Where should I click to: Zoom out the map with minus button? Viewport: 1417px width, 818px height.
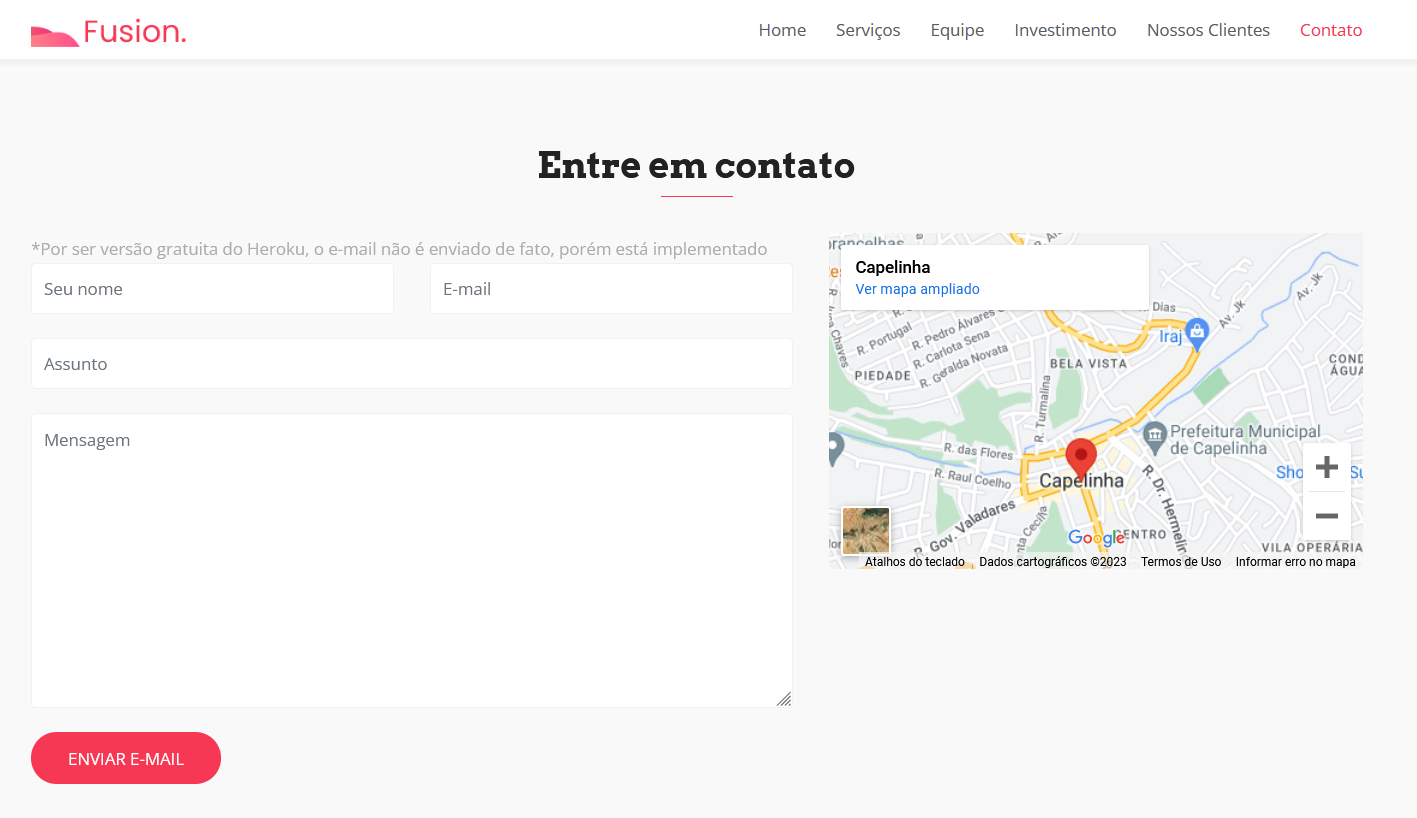tap(1326, 516)
